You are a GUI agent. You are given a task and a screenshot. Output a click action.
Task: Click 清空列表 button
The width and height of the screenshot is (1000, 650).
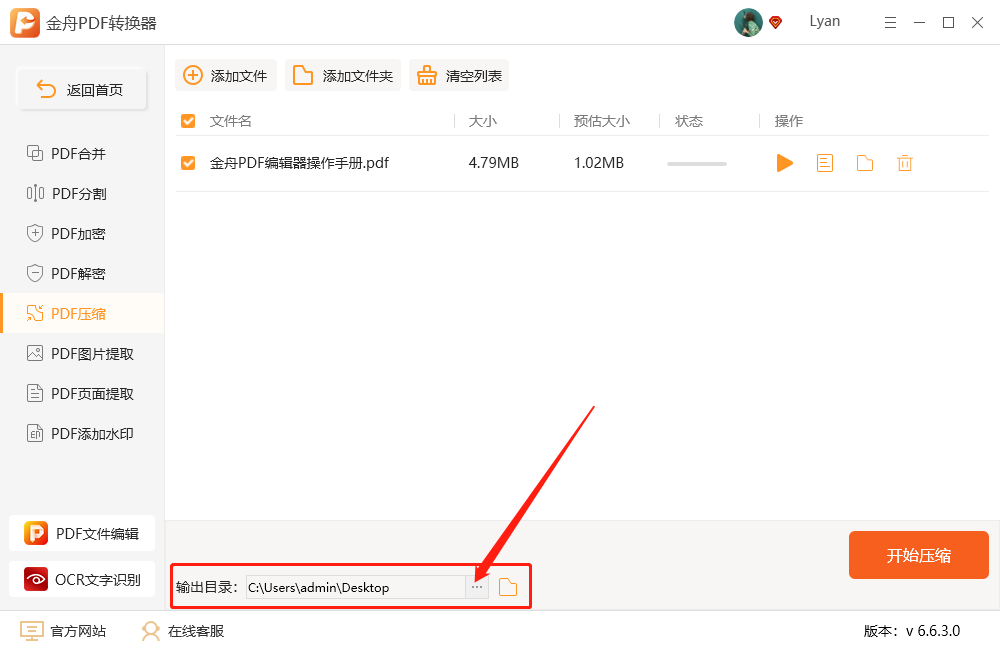pyautogui.click(x=459, y=75)
